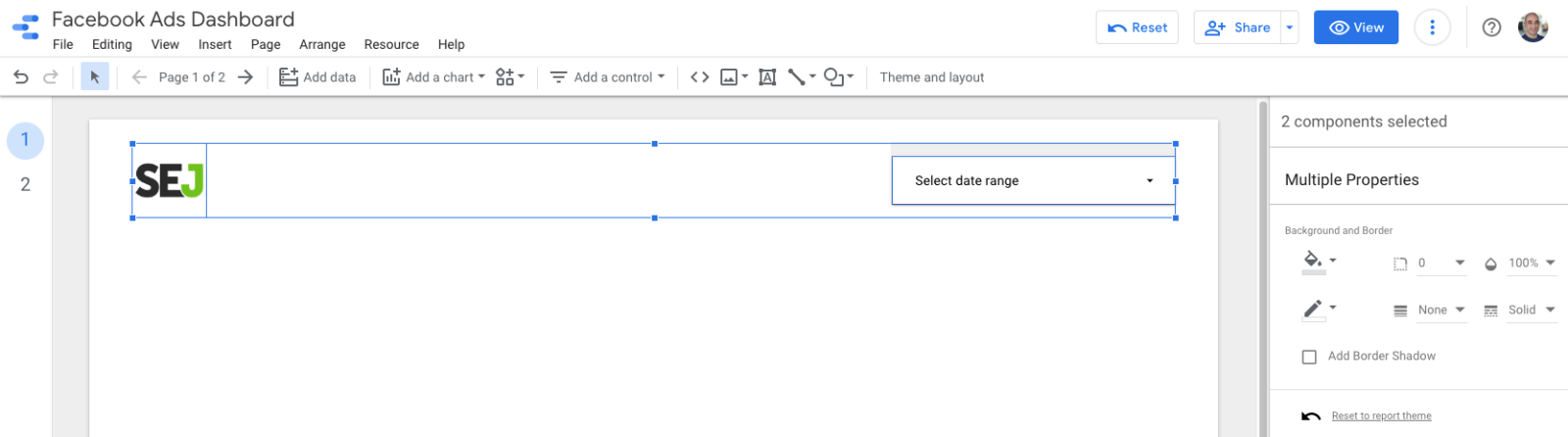The width and height of the screenshot is (1568, 437).
Task: Go to next page arrow
Action: pyautogui.click(x=245, y=76)
